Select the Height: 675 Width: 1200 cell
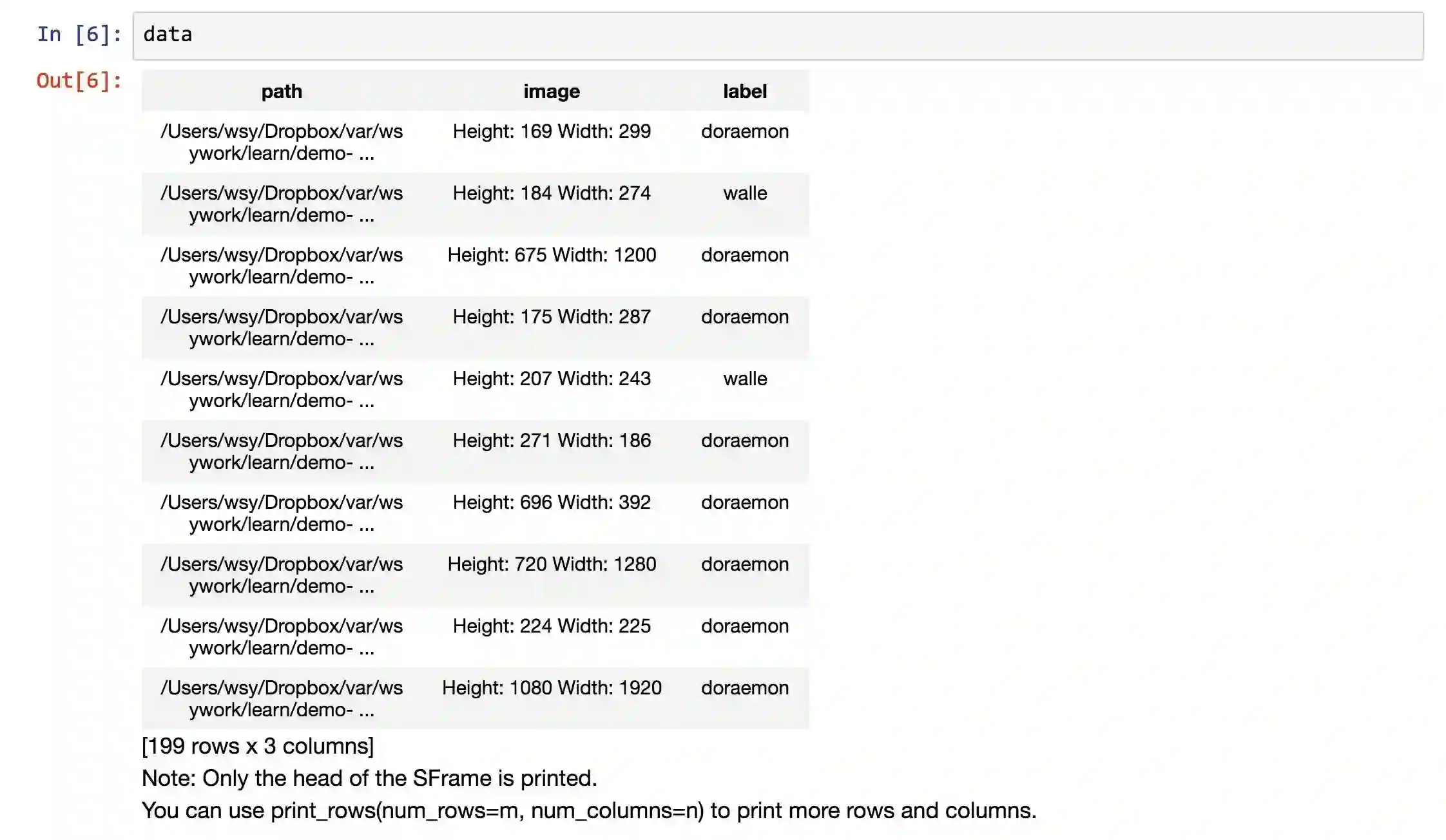 tap(552, 255)
